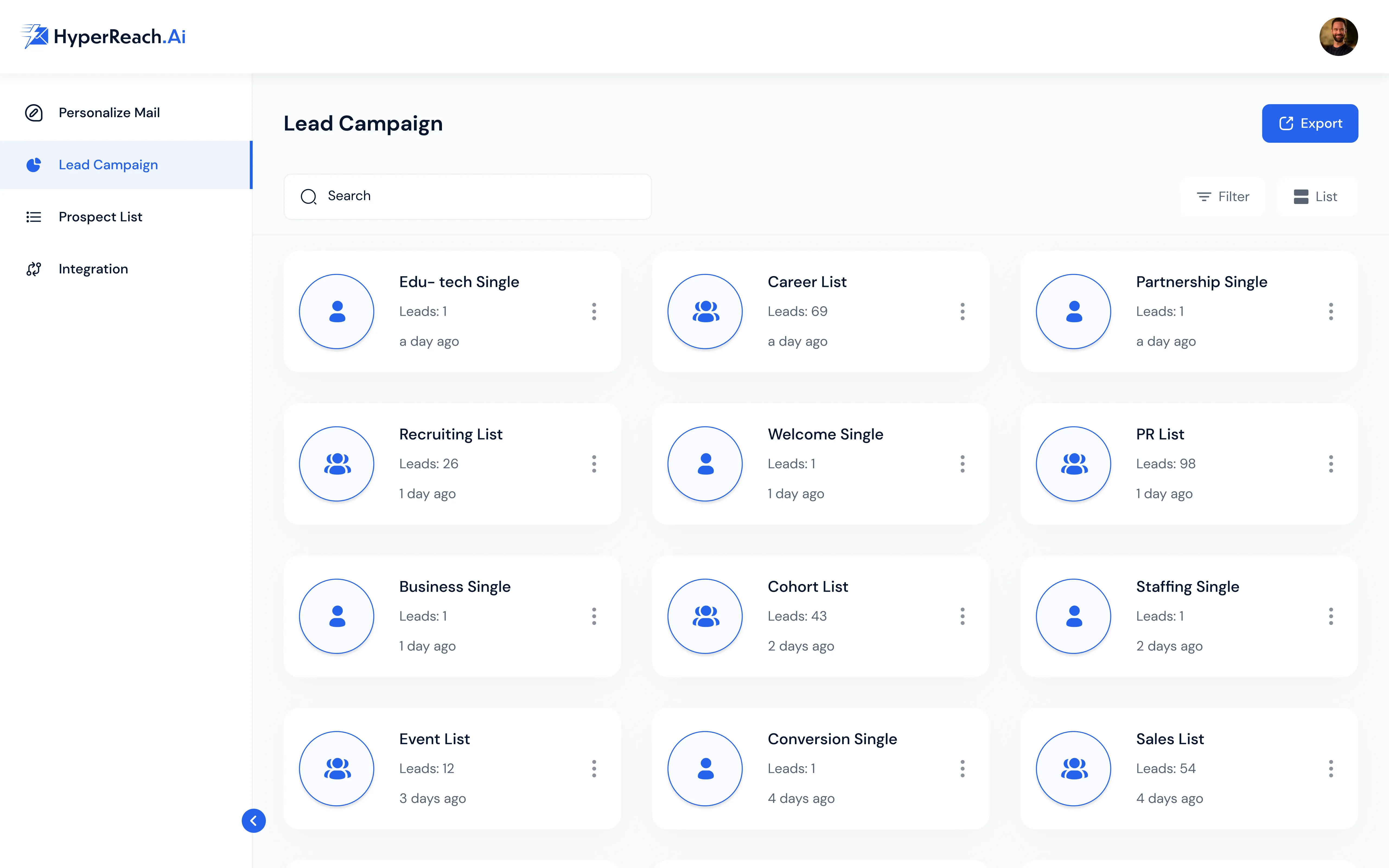Collapse the sidebar with the blue chevron
The width and height of the screenshot is (1389, 868).
pos(254,820)
